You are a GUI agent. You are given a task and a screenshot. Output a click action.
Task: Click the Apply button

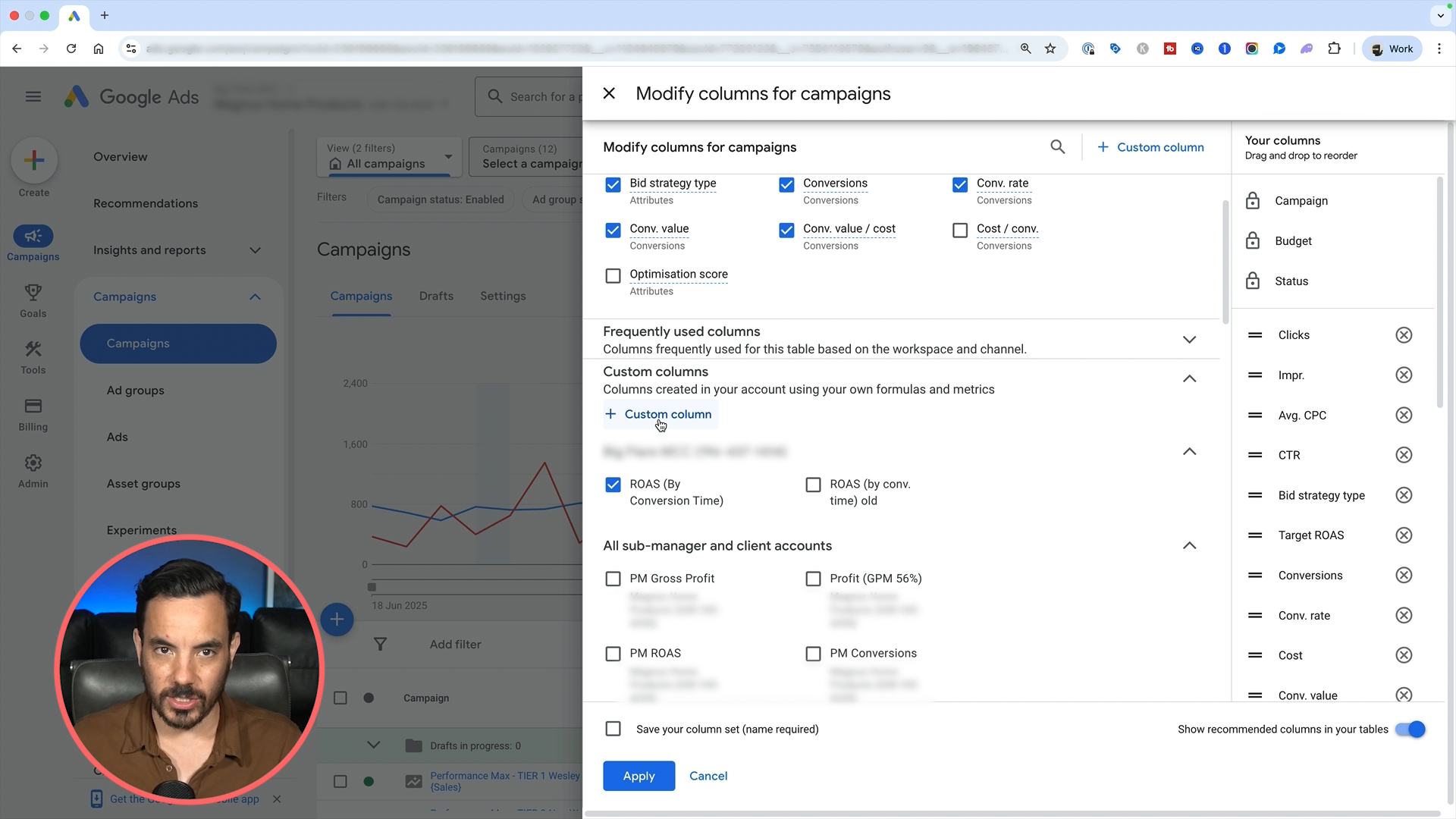[x=639, y=776]
